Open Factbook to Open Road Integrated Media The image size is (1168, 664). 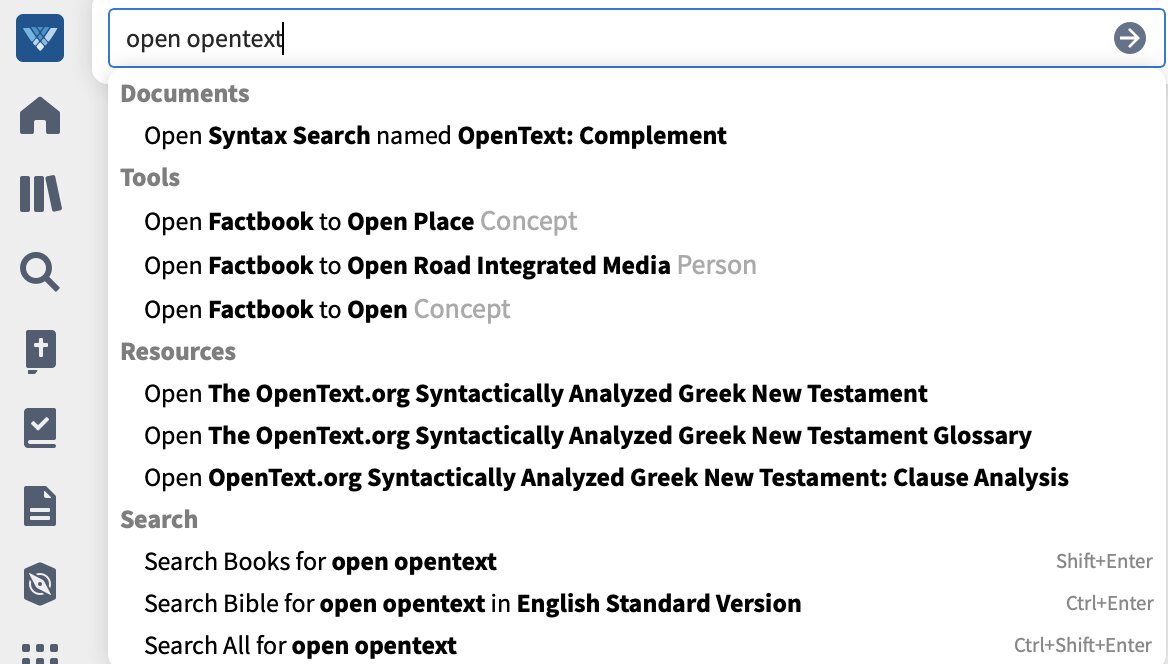450,265
